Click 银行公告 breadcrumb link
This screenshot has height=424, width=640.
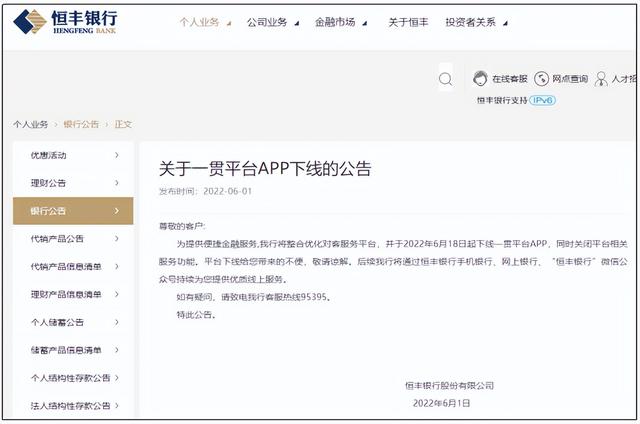coord(81,124)
